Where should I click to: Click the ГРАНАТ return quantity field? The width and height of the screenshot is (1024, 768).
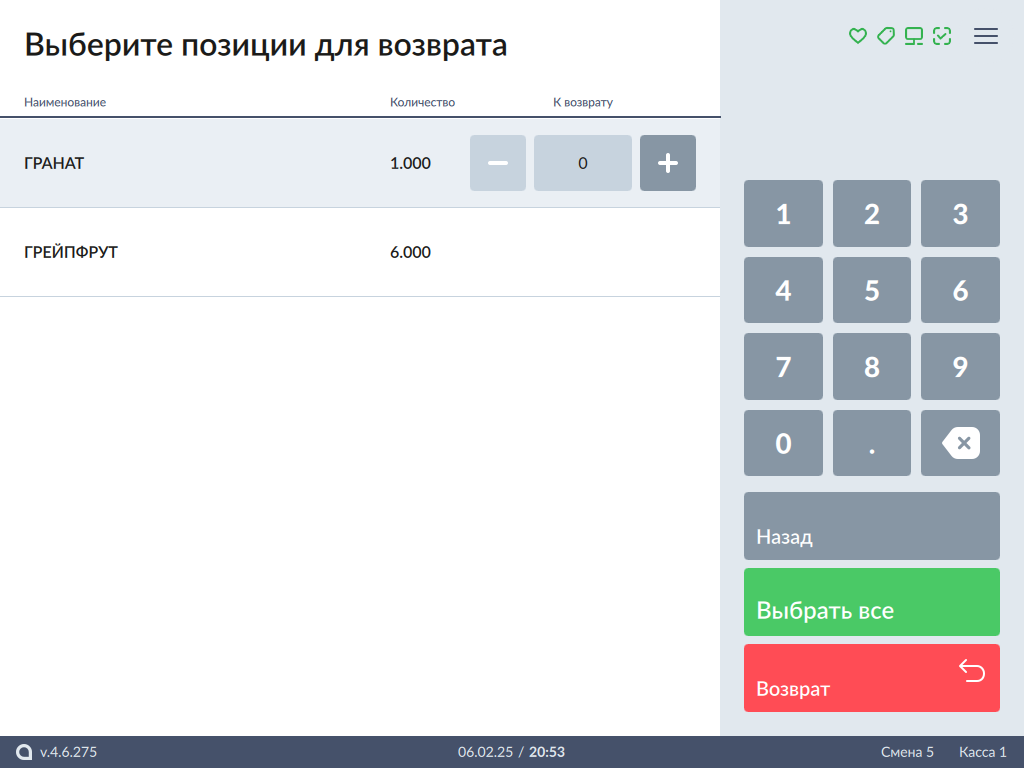tap(583, 163)
